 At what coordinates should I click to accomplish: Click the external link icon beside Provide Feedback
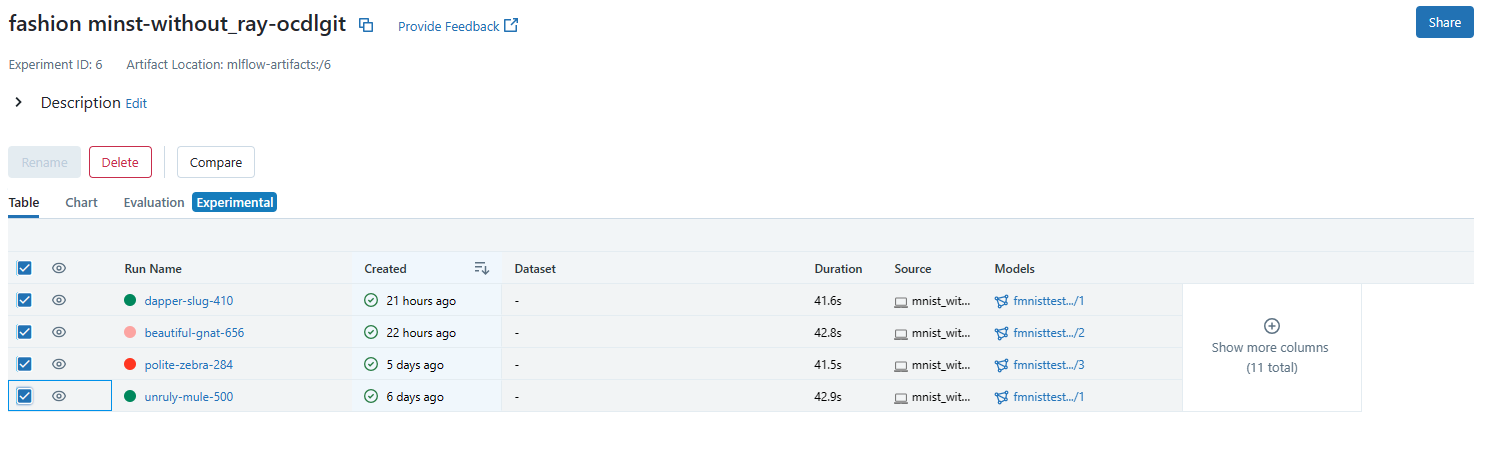coord(511,26)
